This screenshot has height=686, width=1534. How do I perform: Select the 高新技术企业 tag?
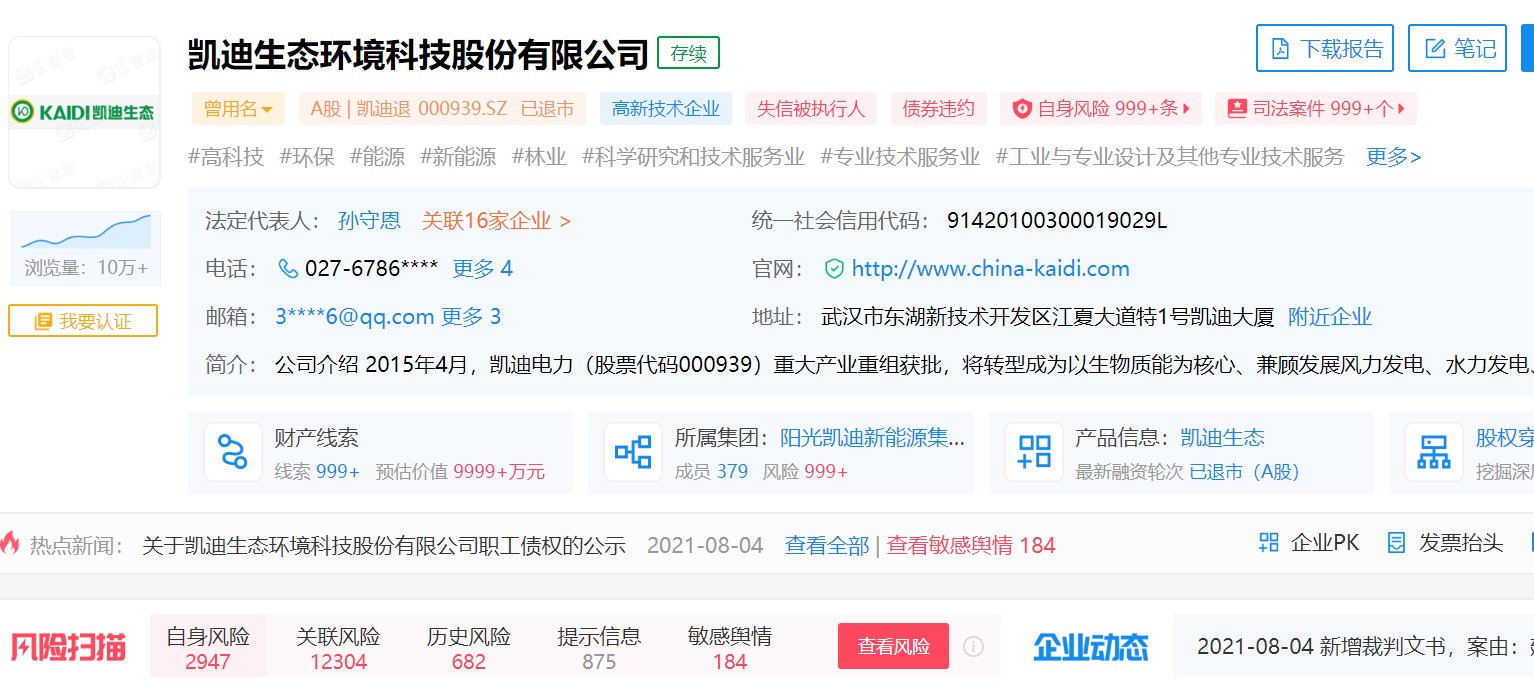[666, 109]
